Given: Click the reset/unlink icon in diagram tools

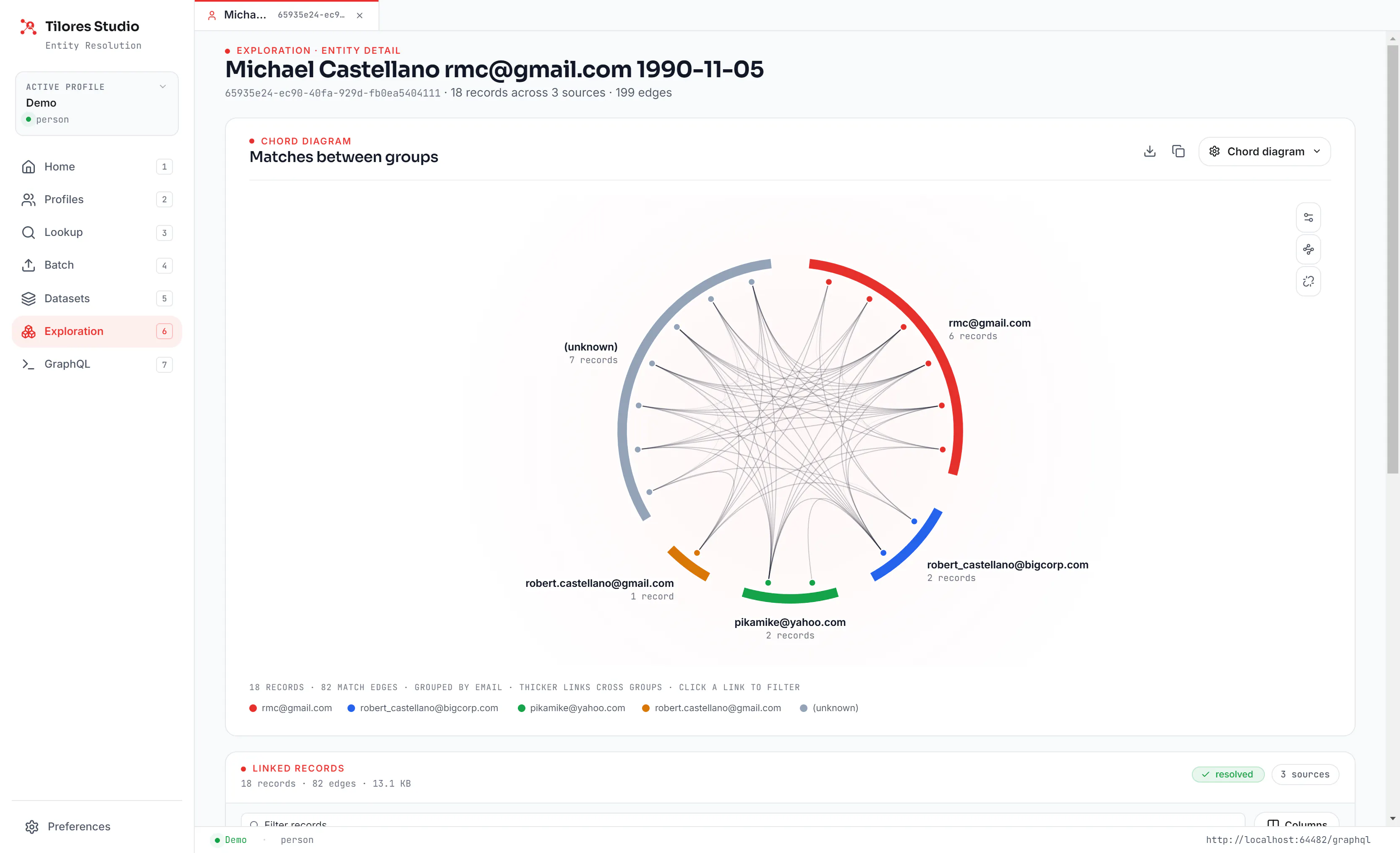Looking at the screenshot, I should click(1308, 281).
